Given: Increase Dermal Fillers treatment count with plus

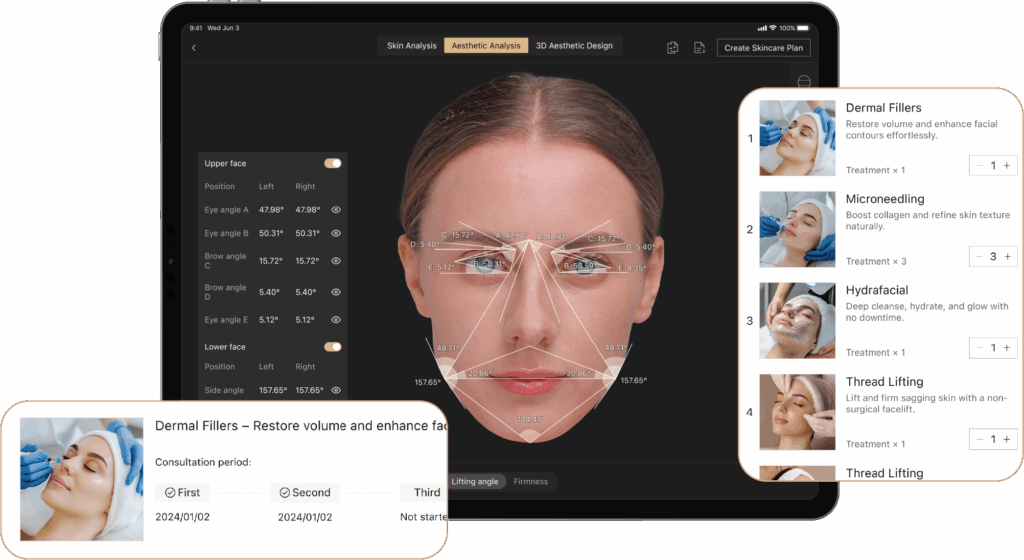Looking at the screenshot, I should click(x=1007, y=165).
